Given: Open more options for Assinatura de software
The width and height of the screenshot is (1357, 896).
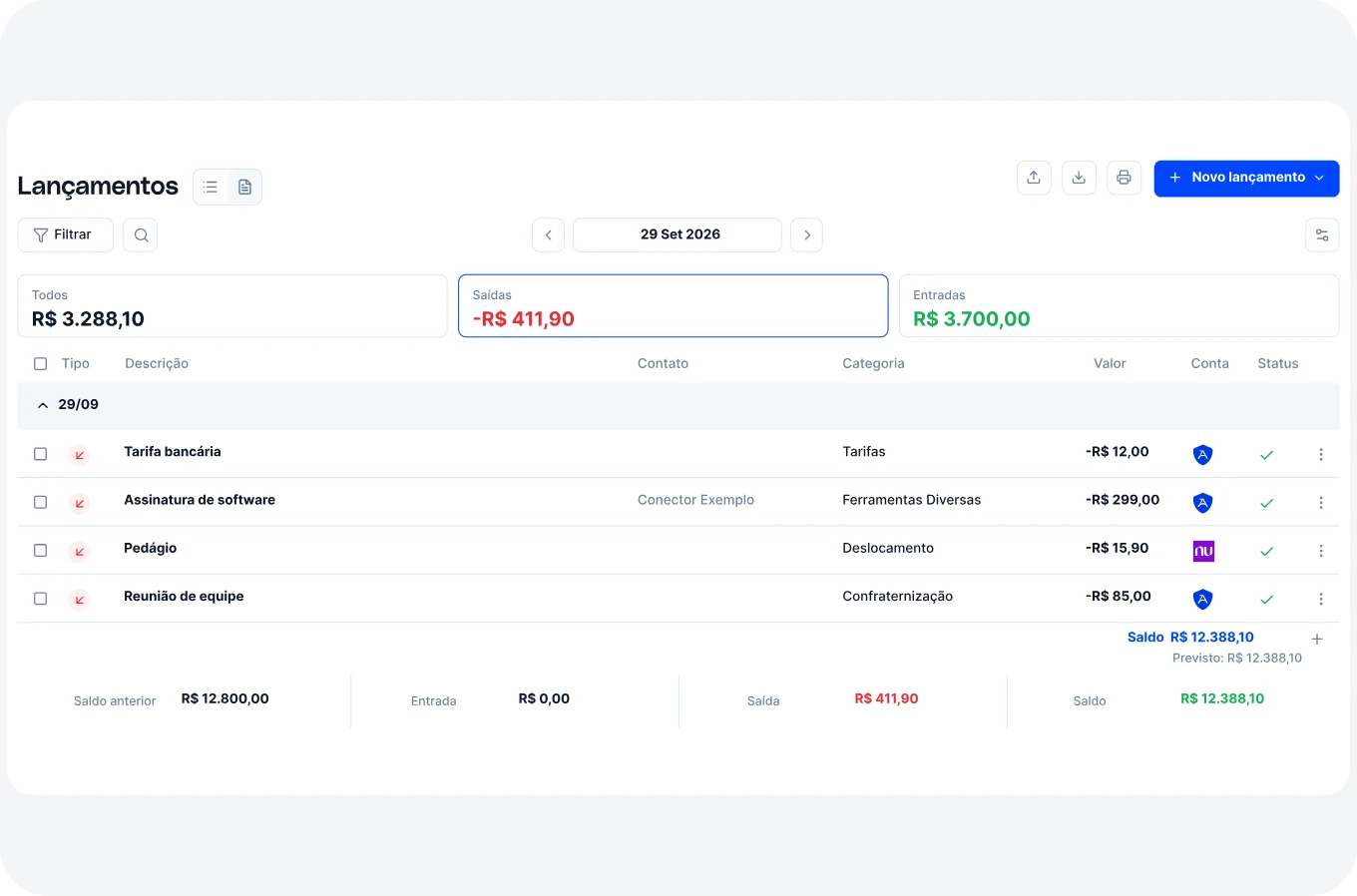Looking at the screenshot, I should (1321, 503).
